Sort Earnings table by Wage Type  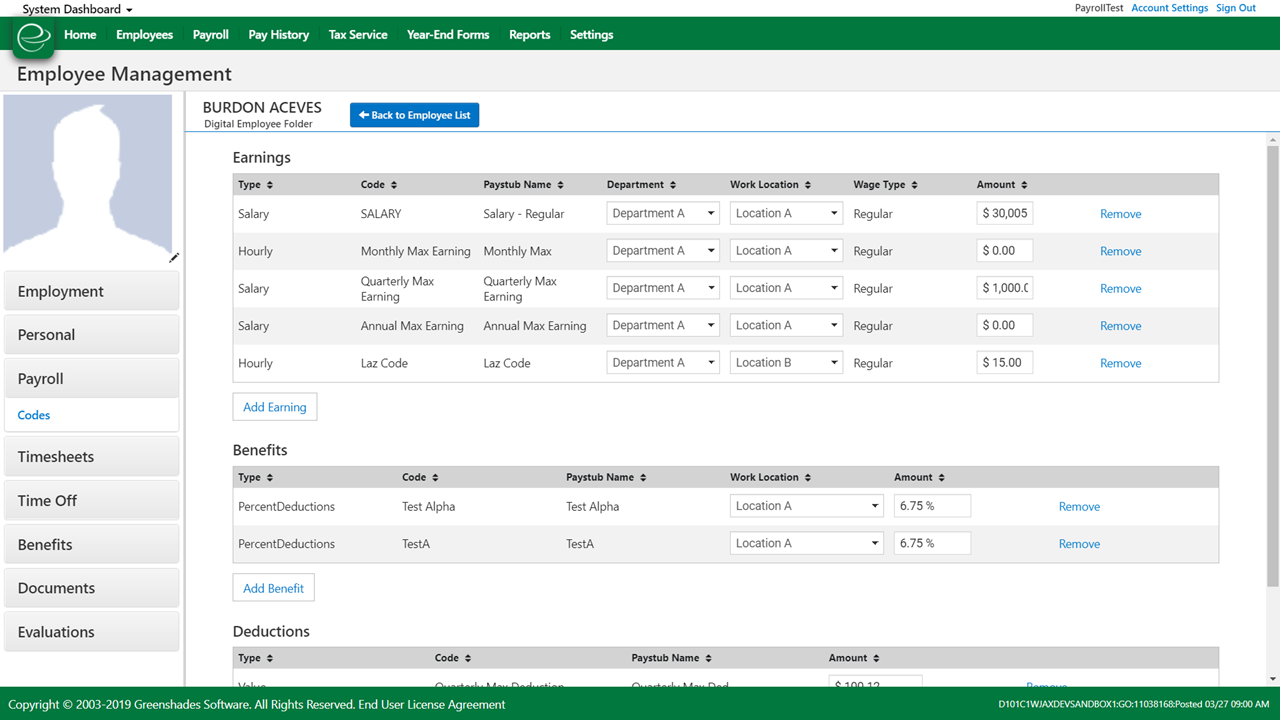914,185
